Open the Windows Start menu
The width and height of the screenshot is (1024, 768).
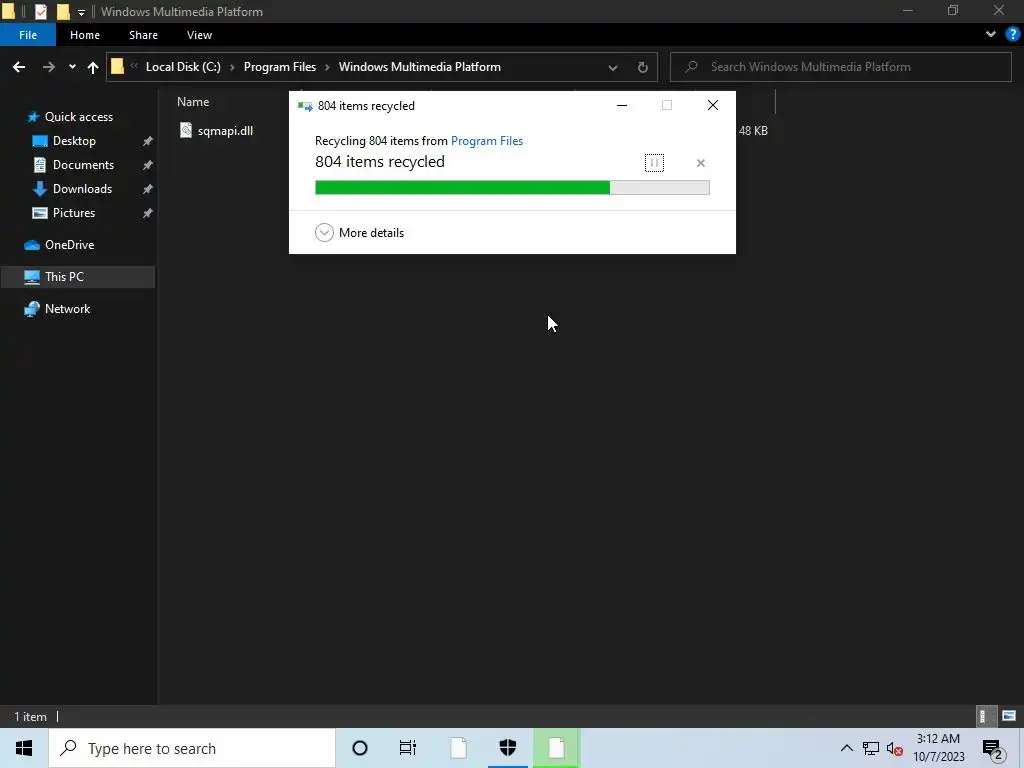24,748
